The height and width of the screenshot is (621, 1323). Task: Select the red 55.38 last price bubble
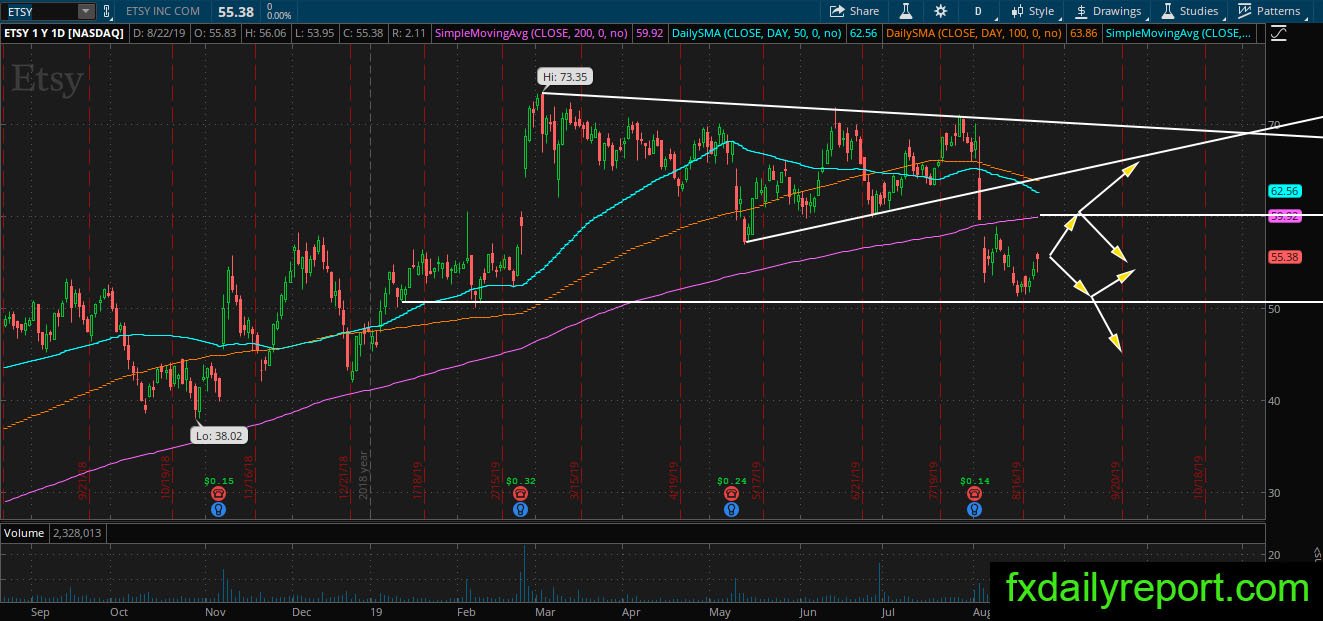point(1284,257)
